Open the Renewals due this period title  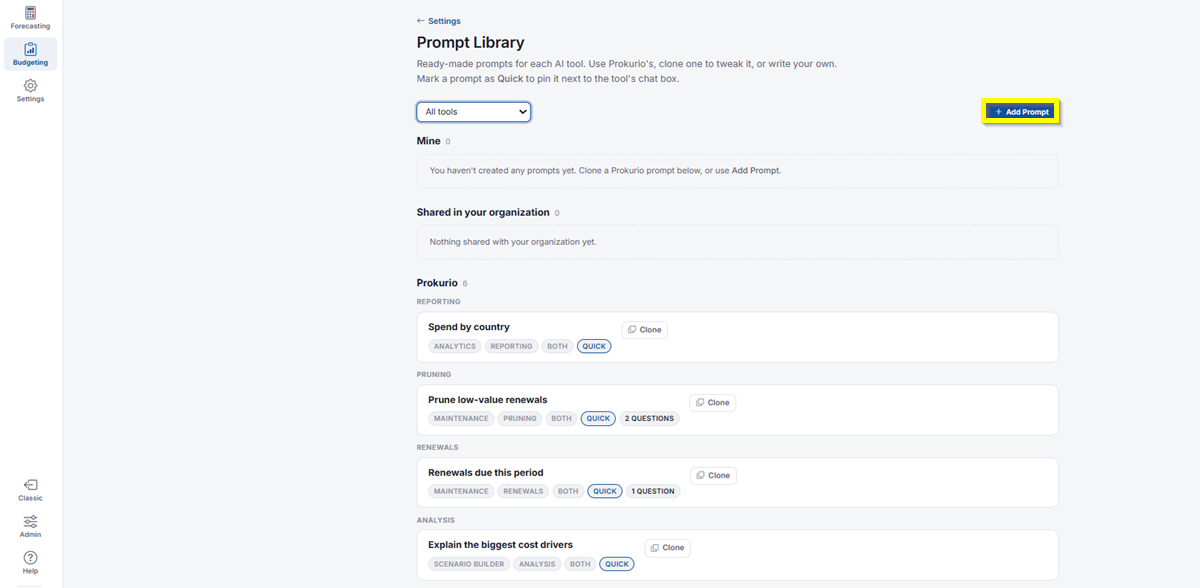pyautogui.click(x=486, y=473)
